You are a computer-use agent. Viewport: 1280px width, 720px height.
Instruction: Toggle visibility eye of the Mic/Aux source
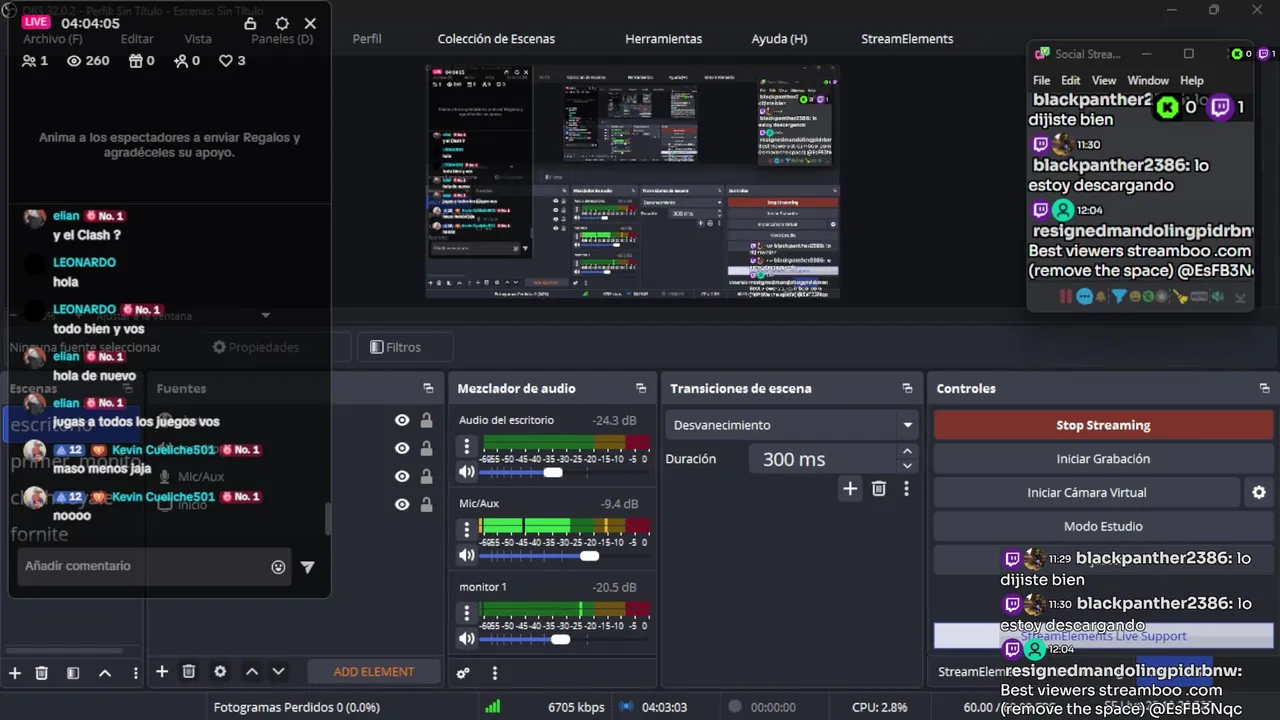[402, 477]
